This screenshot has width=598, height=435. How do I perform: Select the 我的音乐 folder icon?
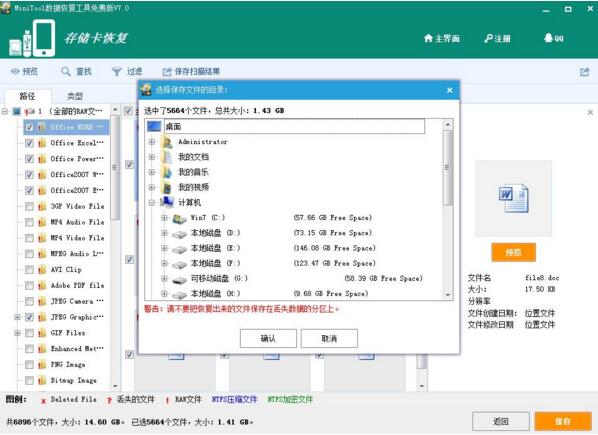pyautogui.click(x=167, y=172)
